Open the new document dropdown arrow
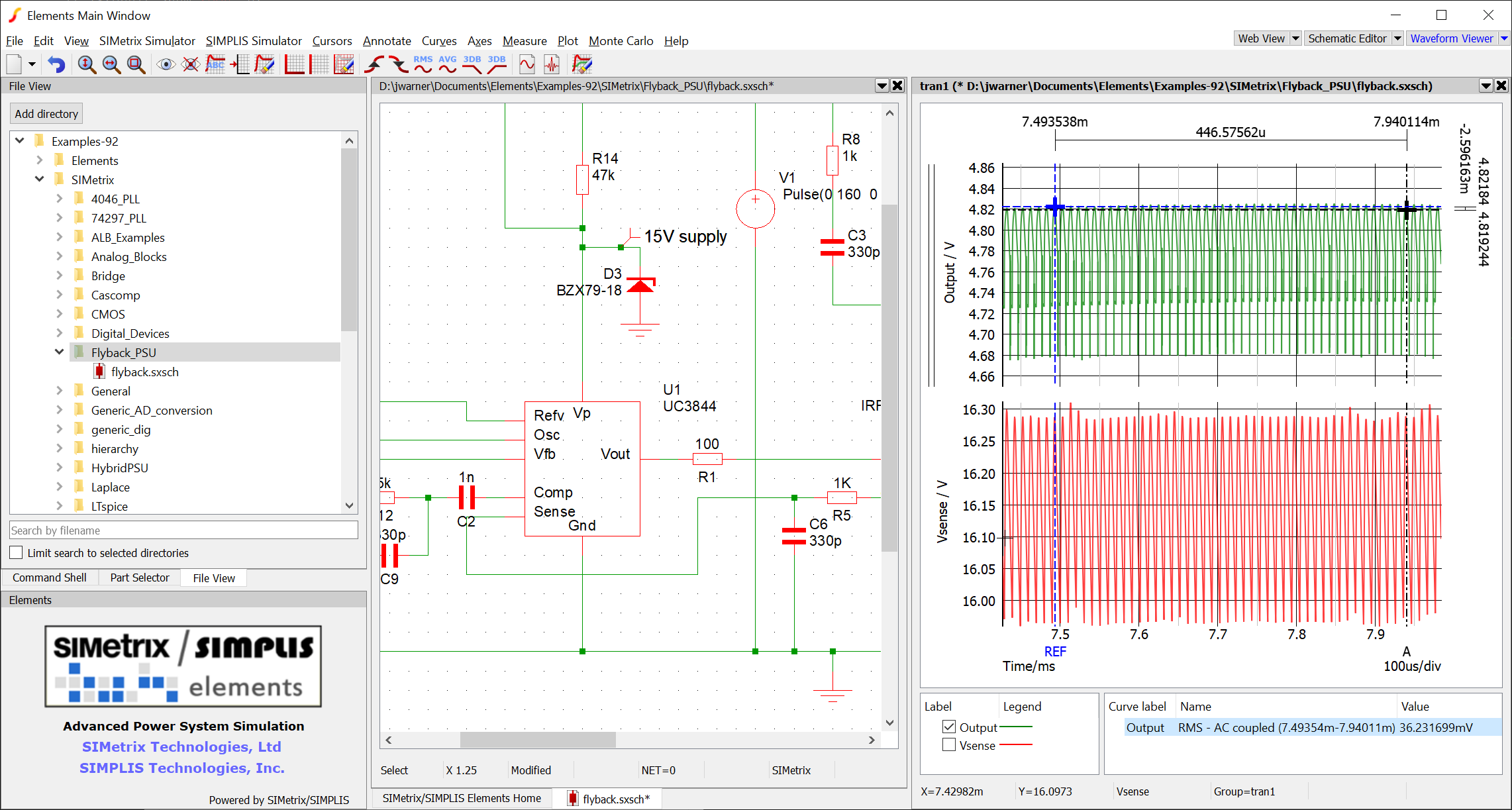 click(31, 64)
